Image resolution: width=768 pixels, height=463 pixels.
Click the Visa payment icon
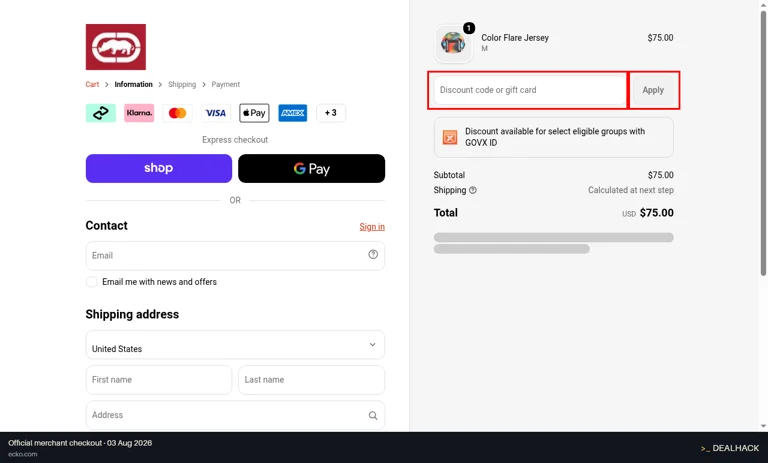click(216, 113)
